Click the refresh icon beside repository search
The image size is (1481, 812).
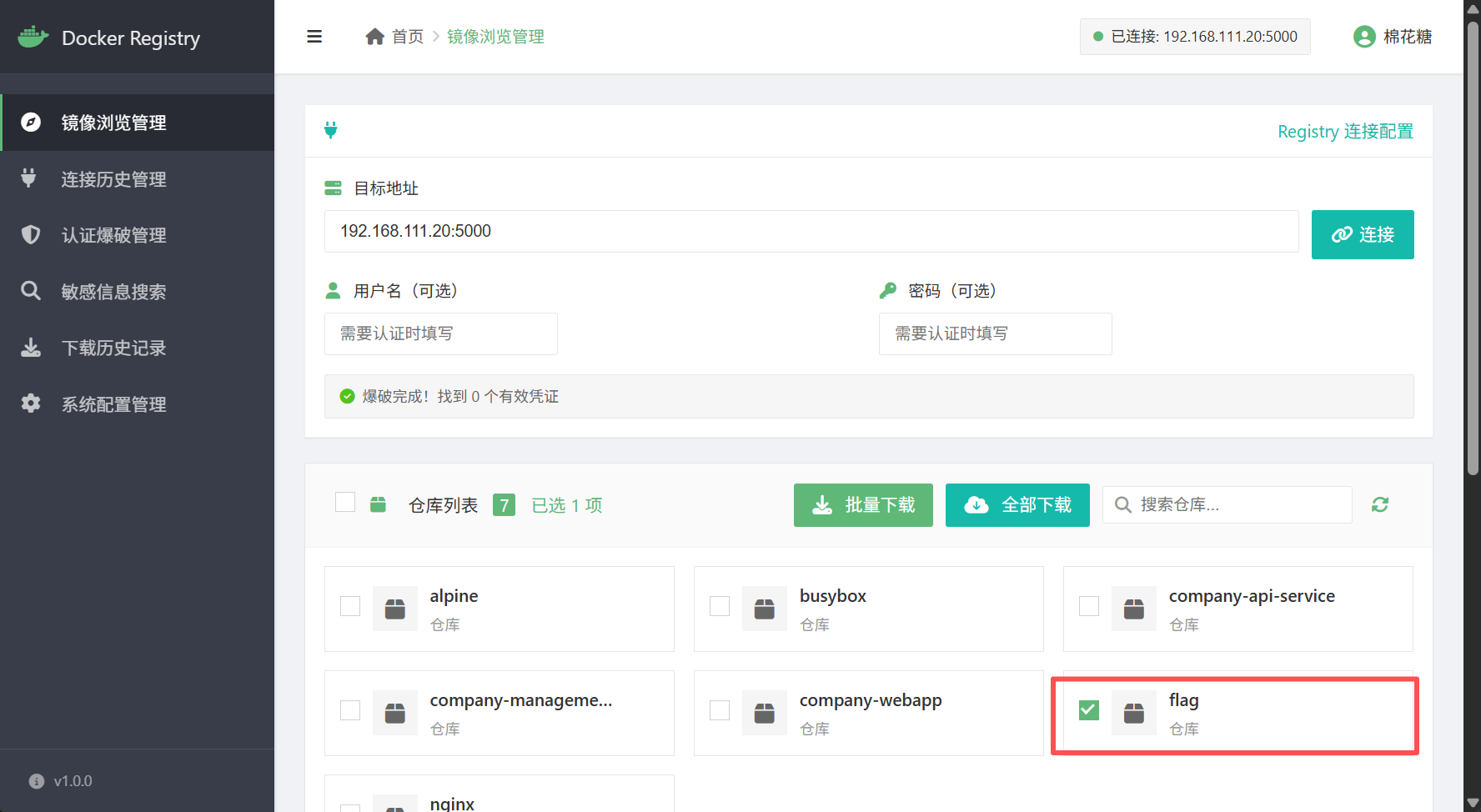point(1380,504)
